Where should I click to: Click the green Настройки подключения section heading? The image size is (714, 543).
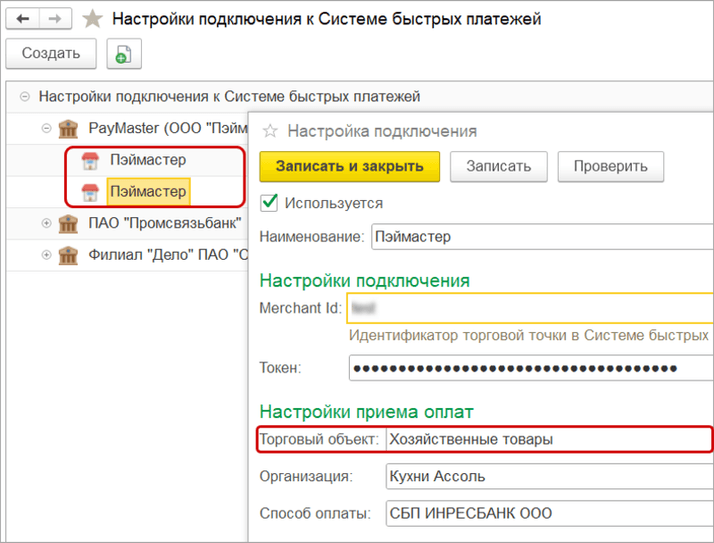click(364, 281)
